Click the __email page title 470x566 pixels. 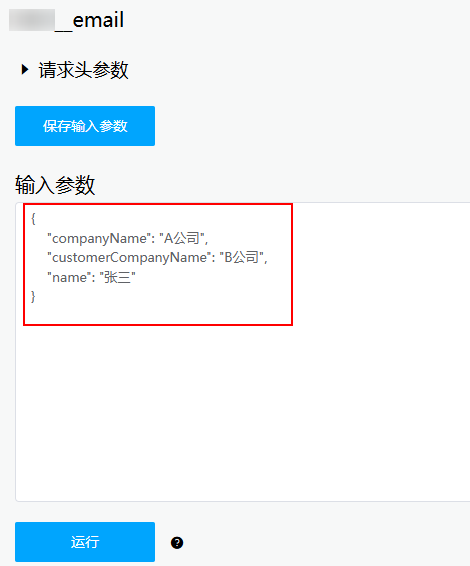click(x=90, y=20)
